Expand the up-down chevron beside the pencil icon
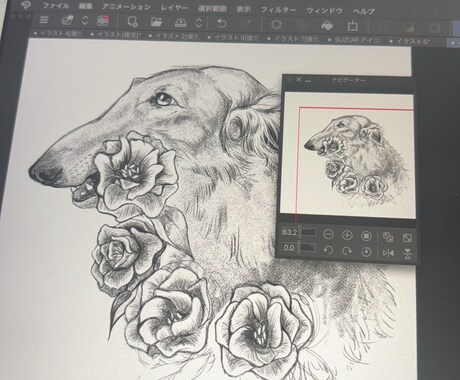This screenshot has width=460, height=380. [85, 21]
